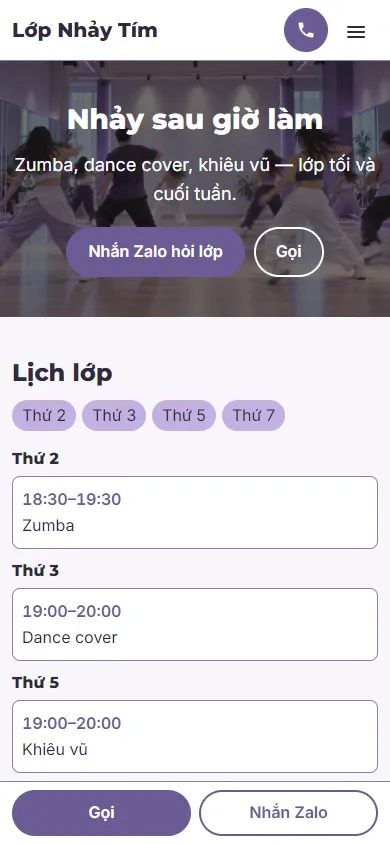Open the Zumba 18:30–19:30 class card
This screenshot has height=844, width=390.
tap(195, 512)
